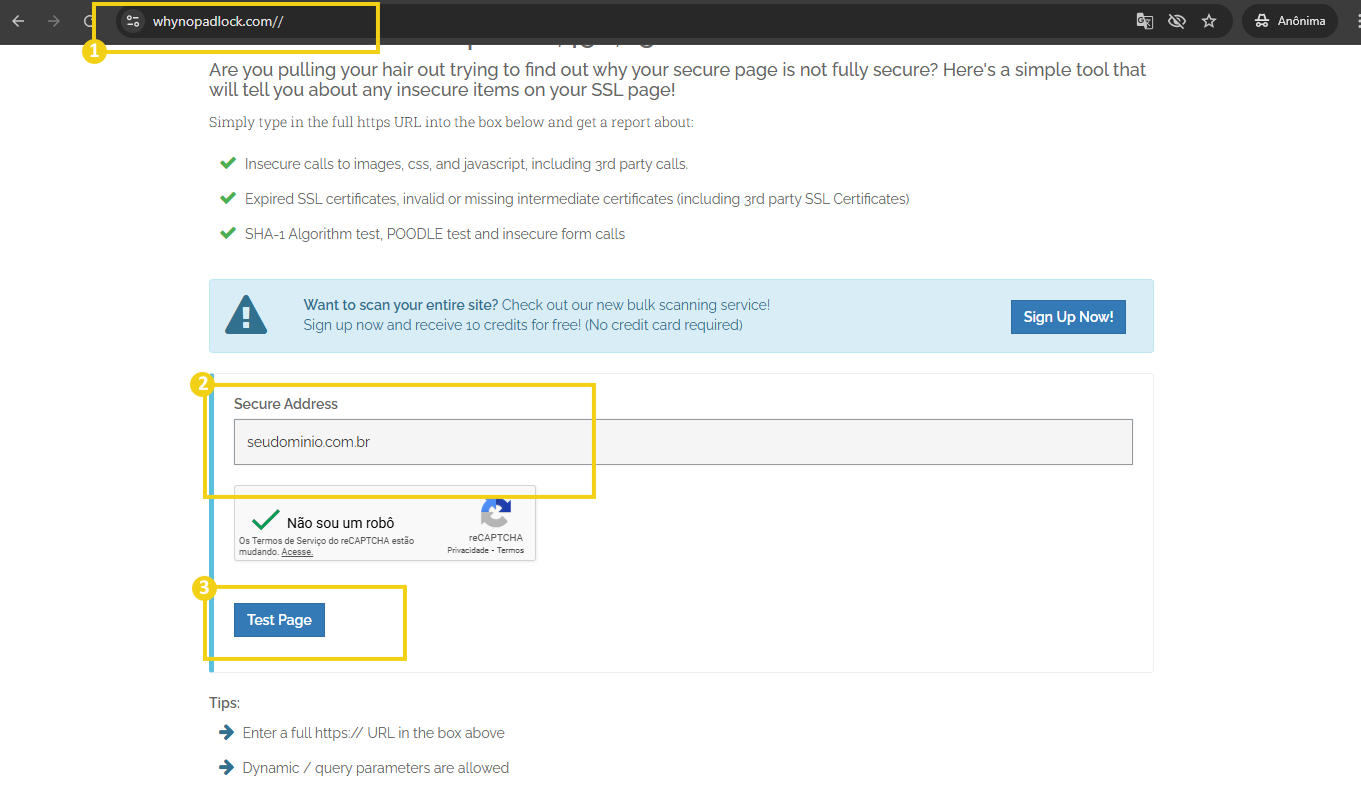This screenshot has height=792, width=1361.
Task: Click the site settings tune icon in address bar
Action: click(133, 20)
